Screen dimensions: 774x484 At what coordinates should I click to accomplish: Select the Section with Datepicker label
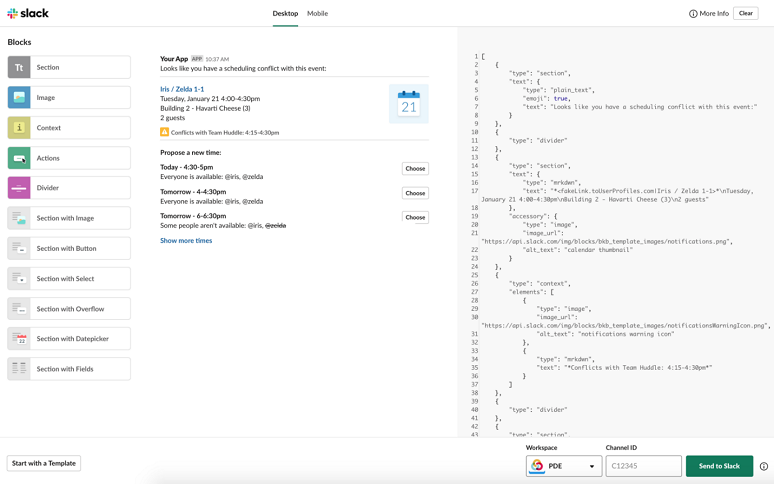coord(73,339)
